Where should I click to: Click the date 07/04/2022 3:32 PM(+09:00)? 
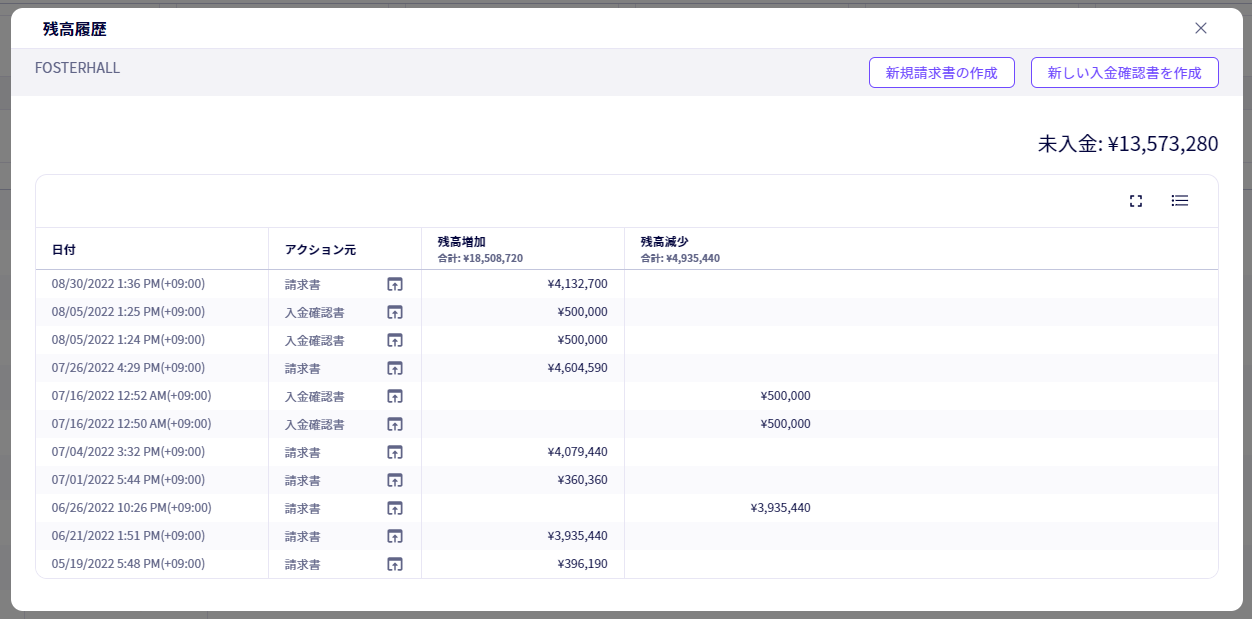[128, 452]
